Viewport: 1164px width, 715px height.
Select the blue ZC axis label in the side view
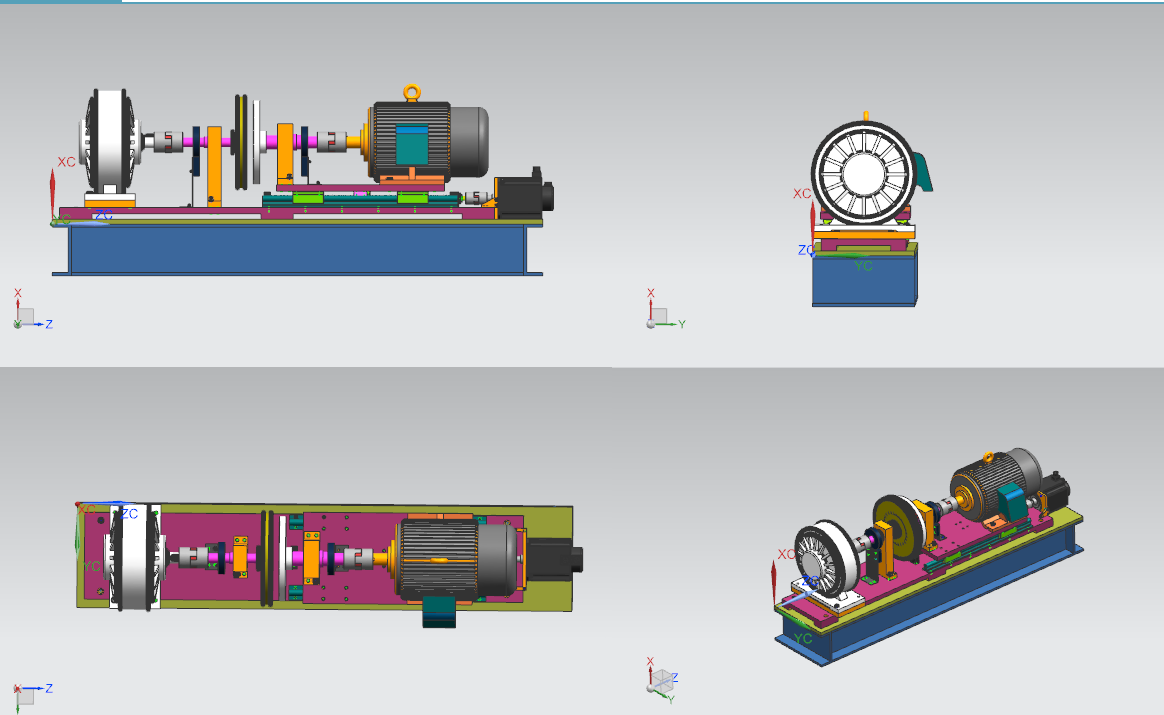pos(104,215)
